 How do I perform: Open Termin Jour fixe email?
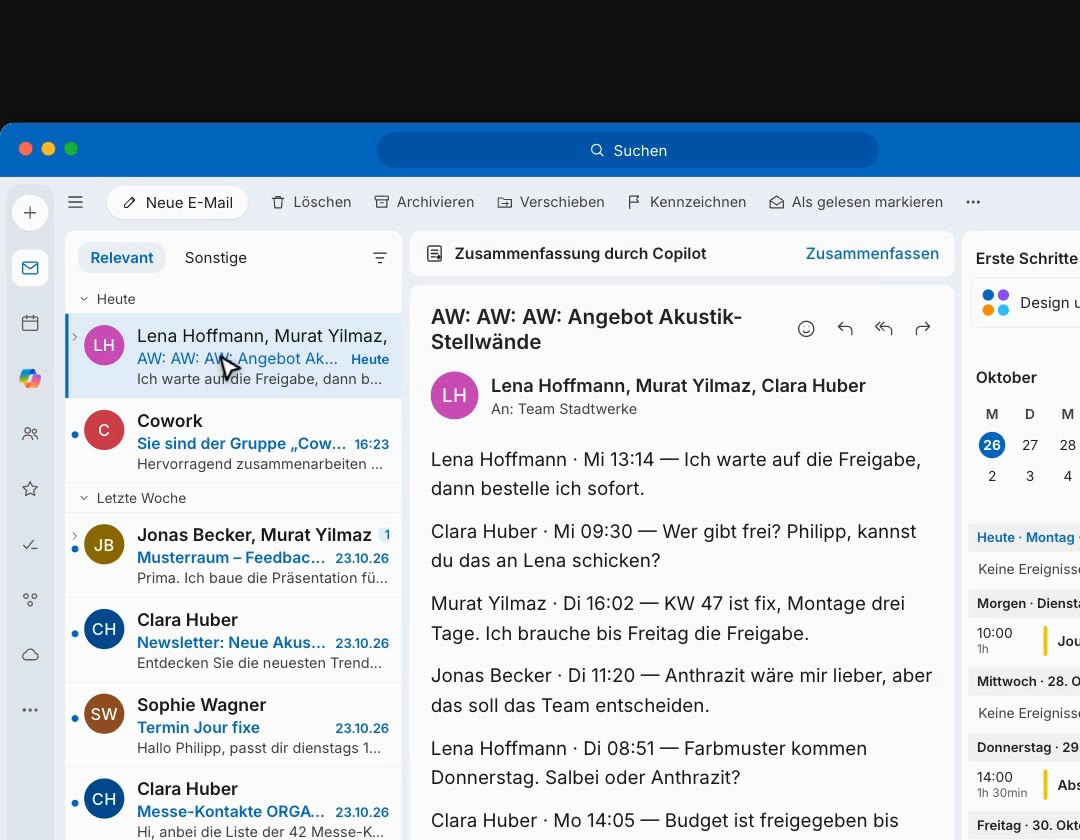tap(234, 726)
